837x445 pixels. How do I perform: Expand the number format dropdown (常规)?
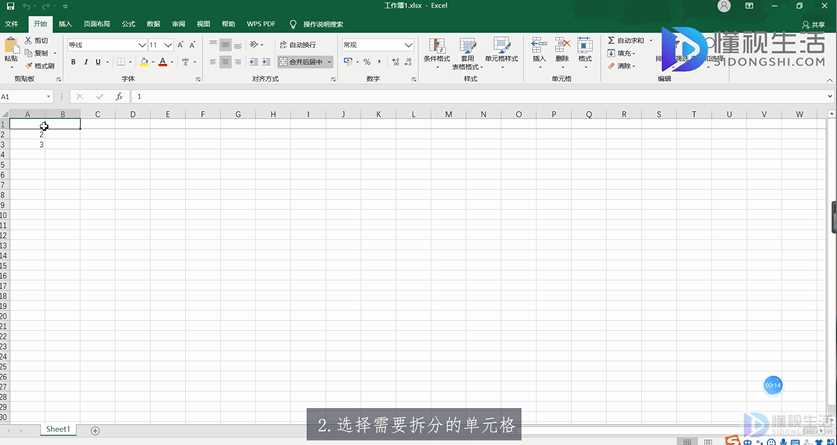pos(408,45)
